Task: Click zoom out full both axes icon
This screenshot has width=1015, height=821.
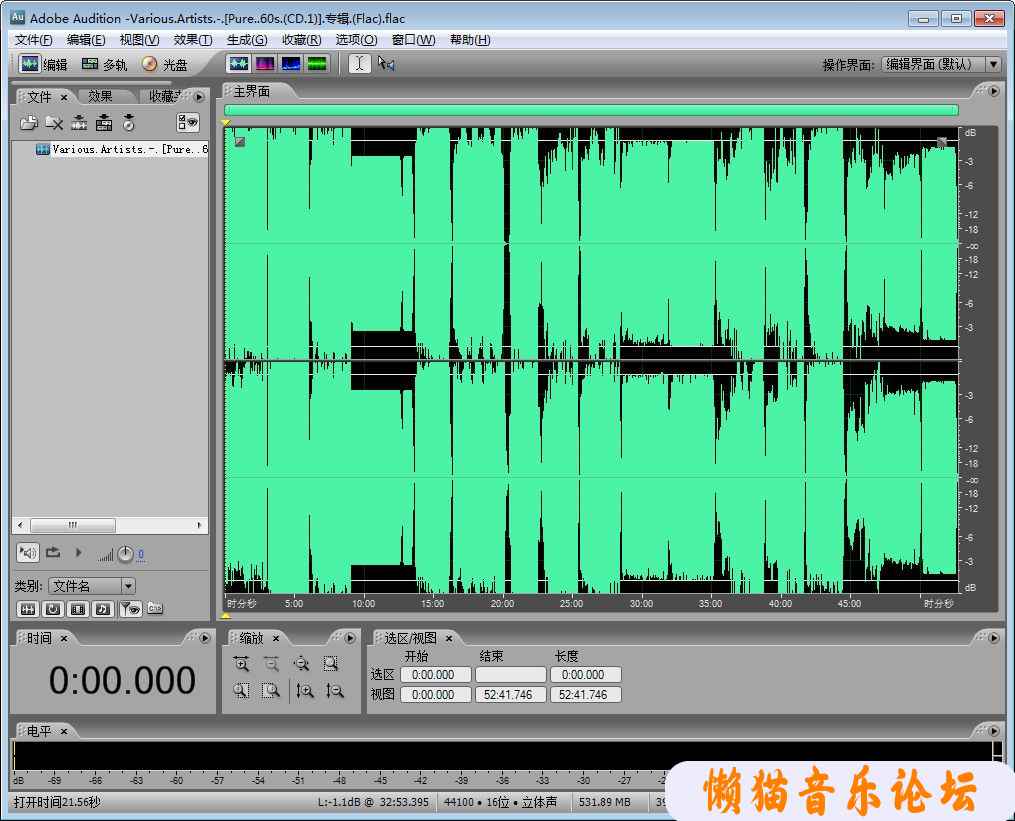Action: 301,664
